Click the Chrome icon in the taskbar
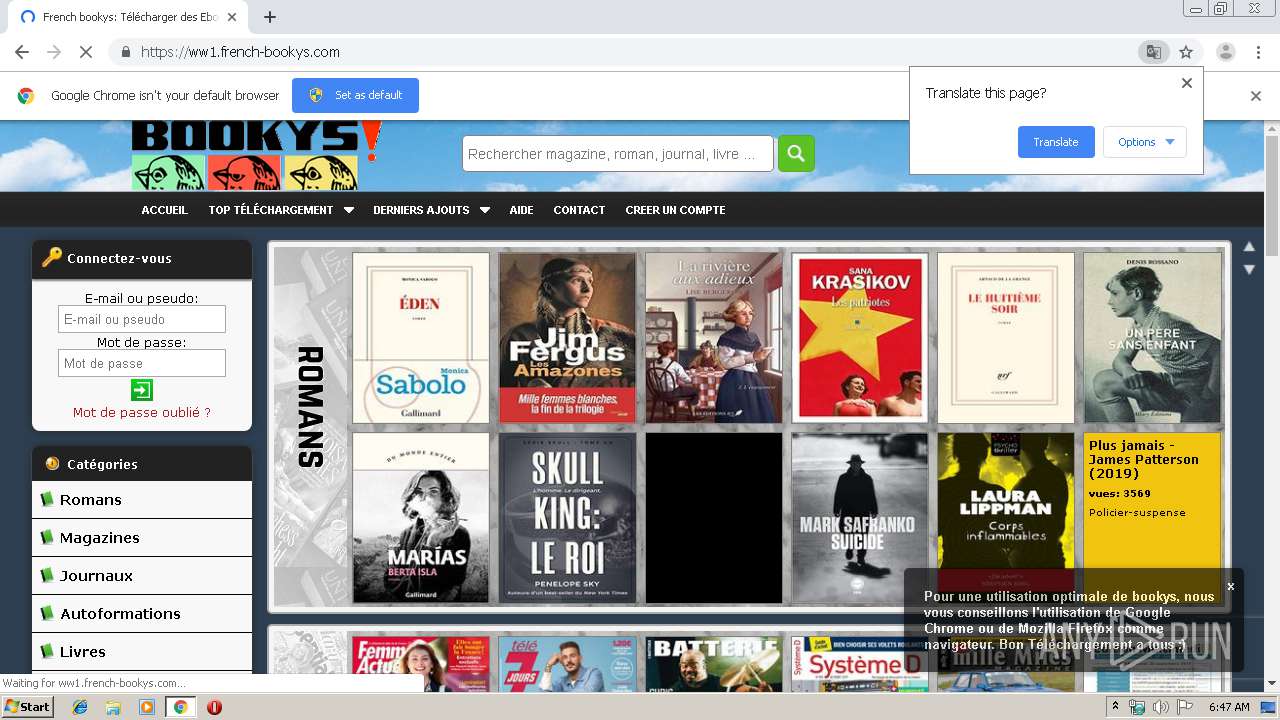This screenshot has height=720, width=1280. [x=180, y=707]
